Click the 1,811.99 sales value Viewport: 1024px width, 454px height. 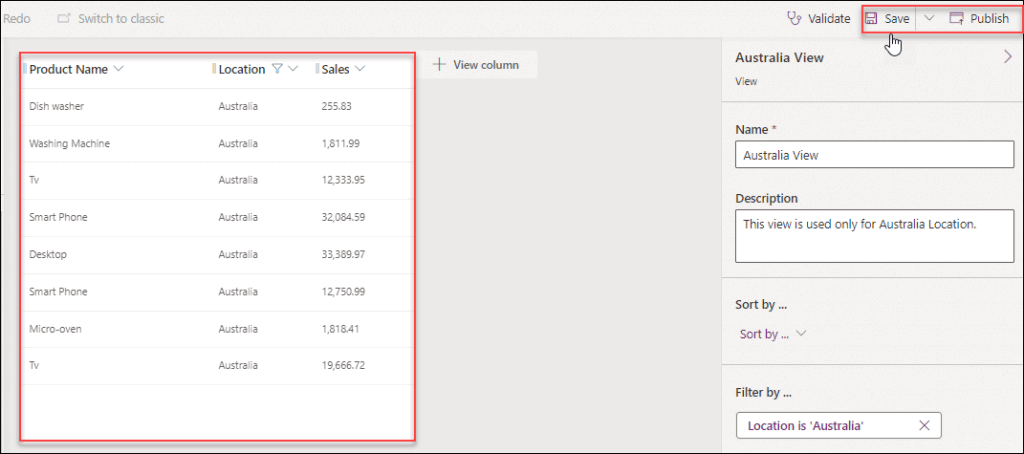point(340,143)
